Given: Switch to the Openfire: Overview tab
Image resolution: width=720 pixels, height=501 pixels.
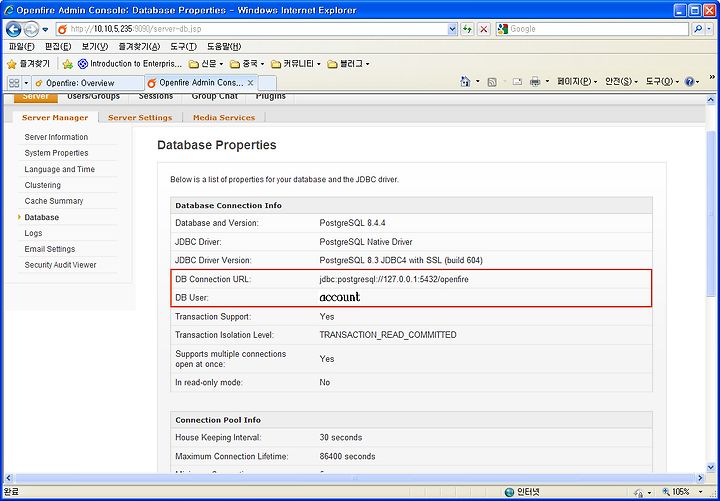Looking at the screenshot, I should 88,83.
